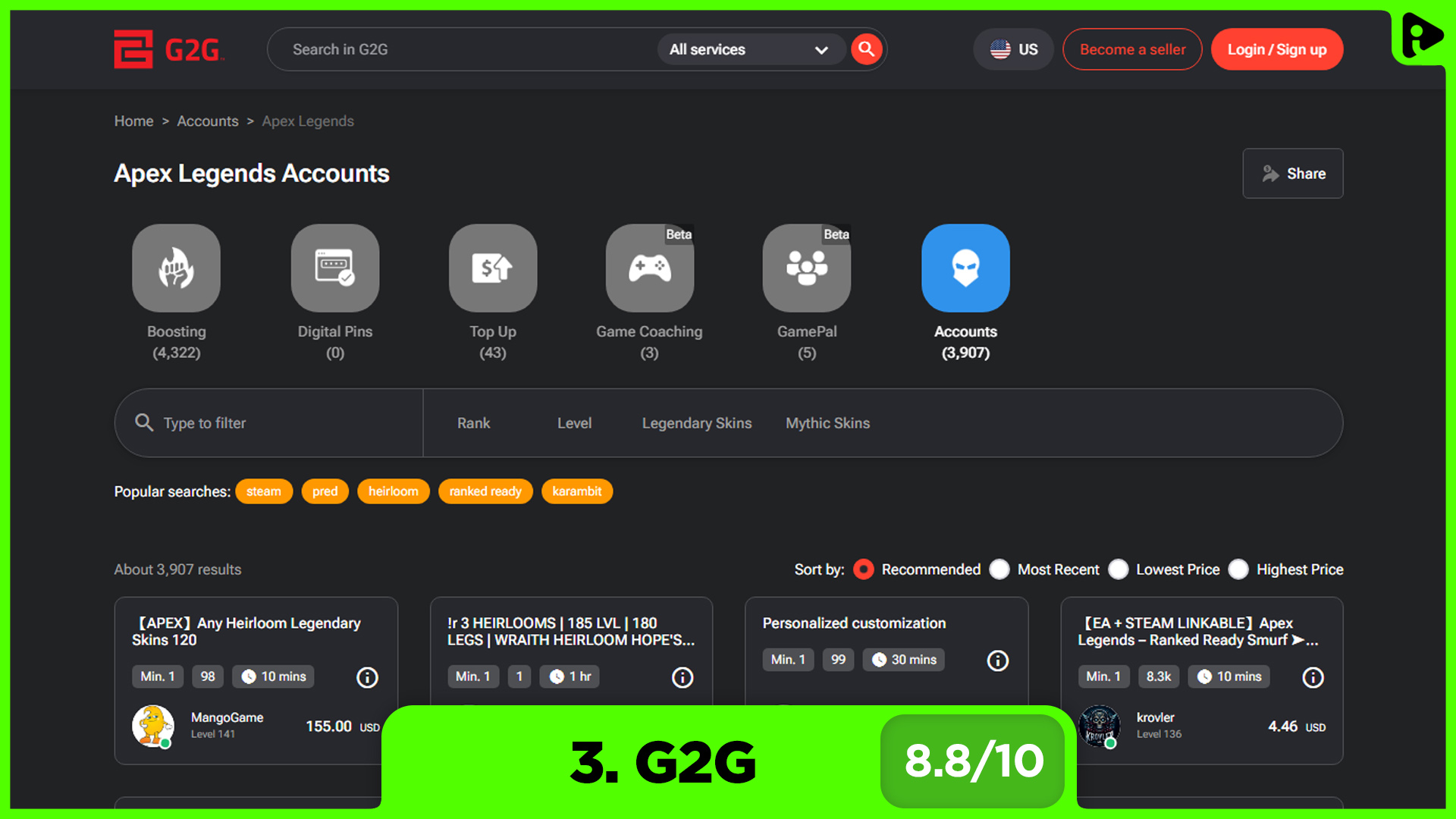Click the Become a seller button
The height and width of the screenshot is (819, 1456).
point(1132,49)
